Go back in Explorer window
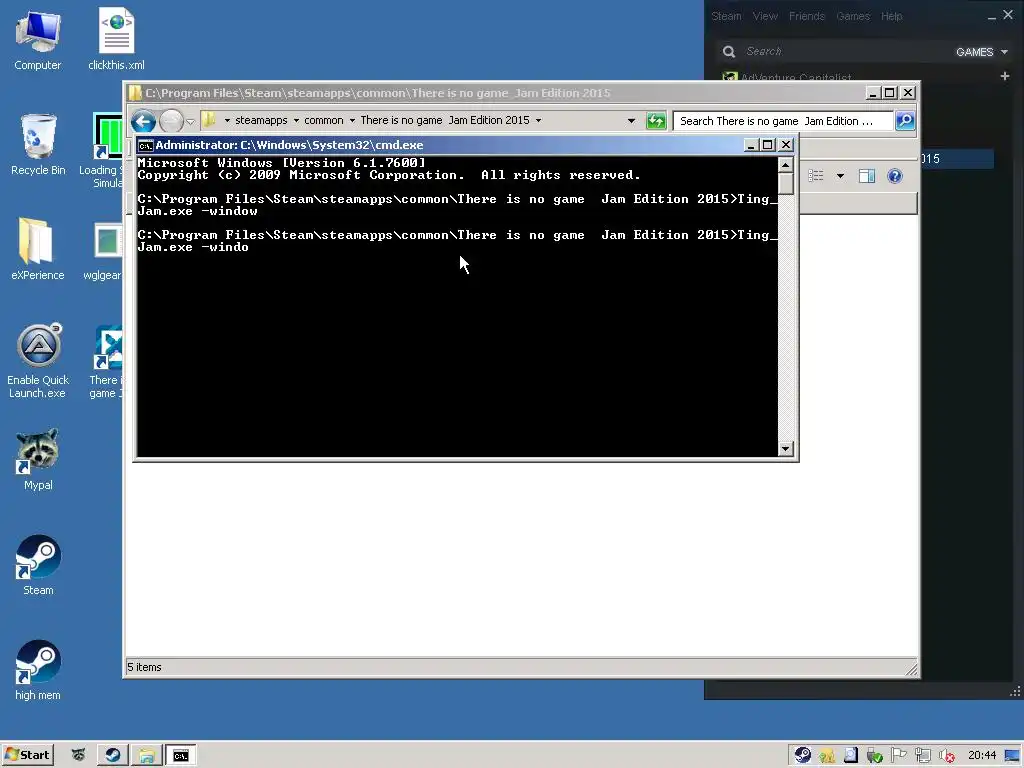This screenshot has width=1024, height=768. pos(143,121)
